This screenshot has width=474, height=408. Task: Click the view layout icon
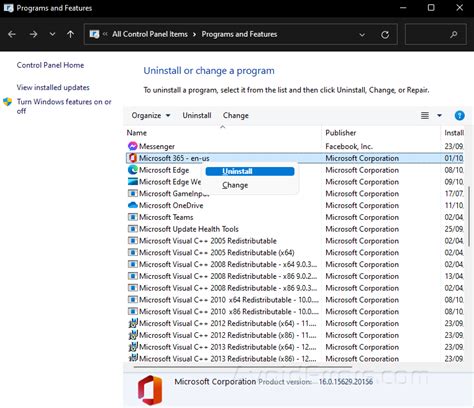[425, 115]
